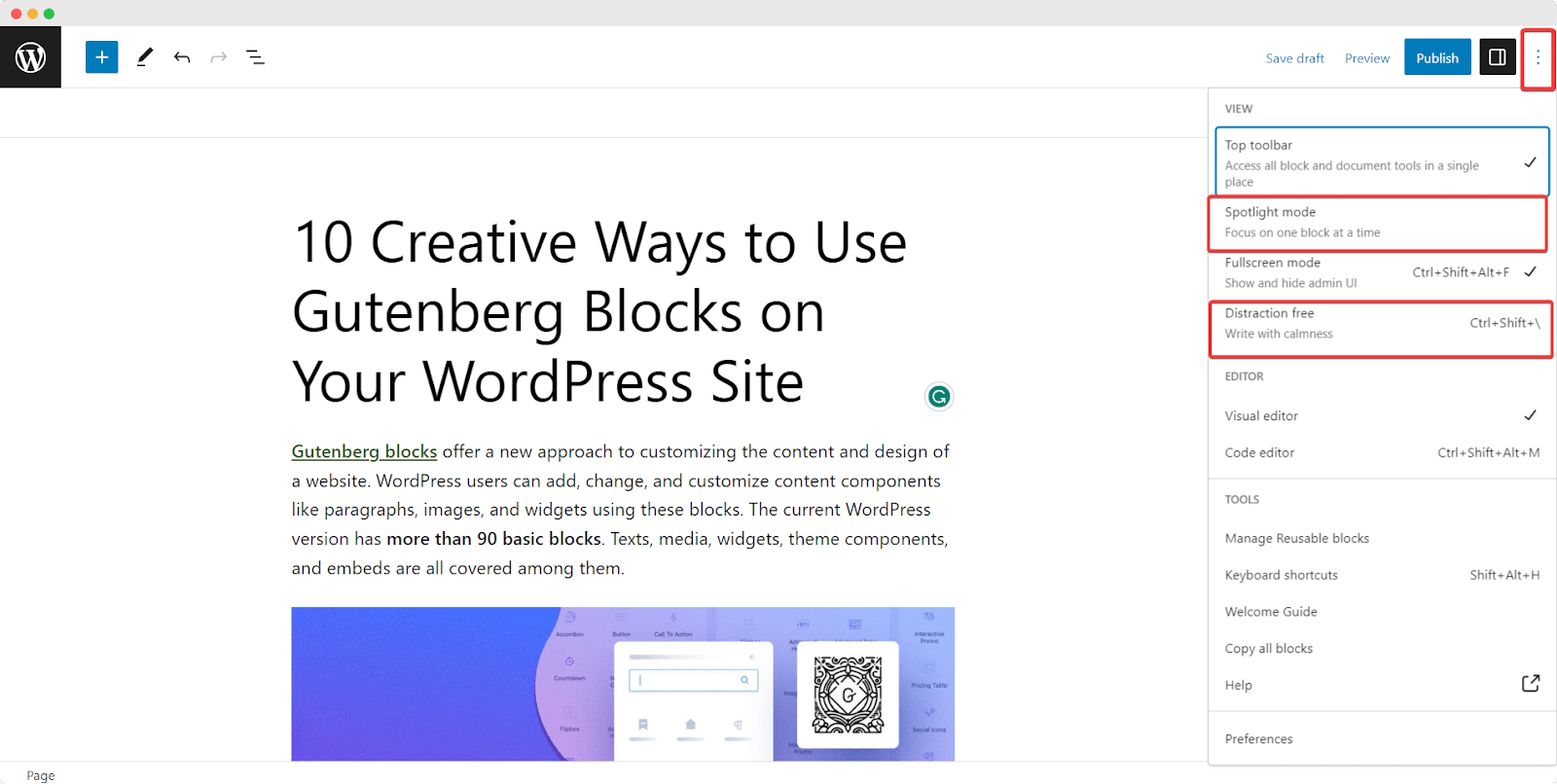Open Preferences
Image resolution: width=1557 pixels, height=784 pixels.
(1382, 739)
